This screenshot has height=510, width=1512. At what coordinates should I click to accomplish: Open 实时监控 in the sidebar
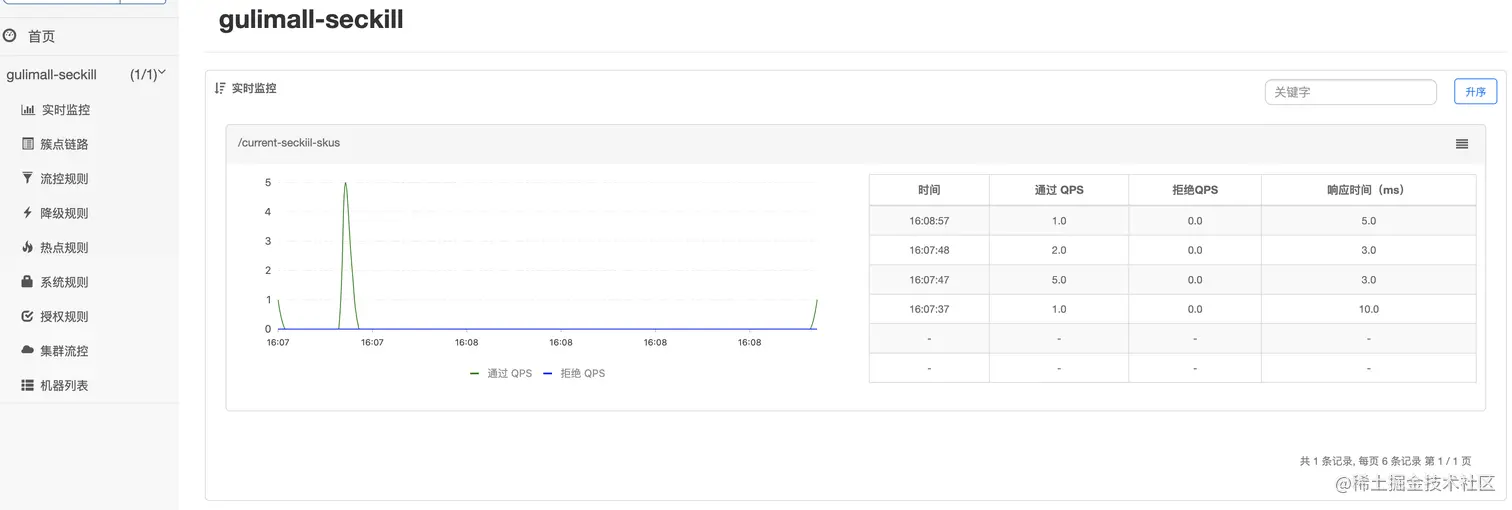[x=66, y=110]
